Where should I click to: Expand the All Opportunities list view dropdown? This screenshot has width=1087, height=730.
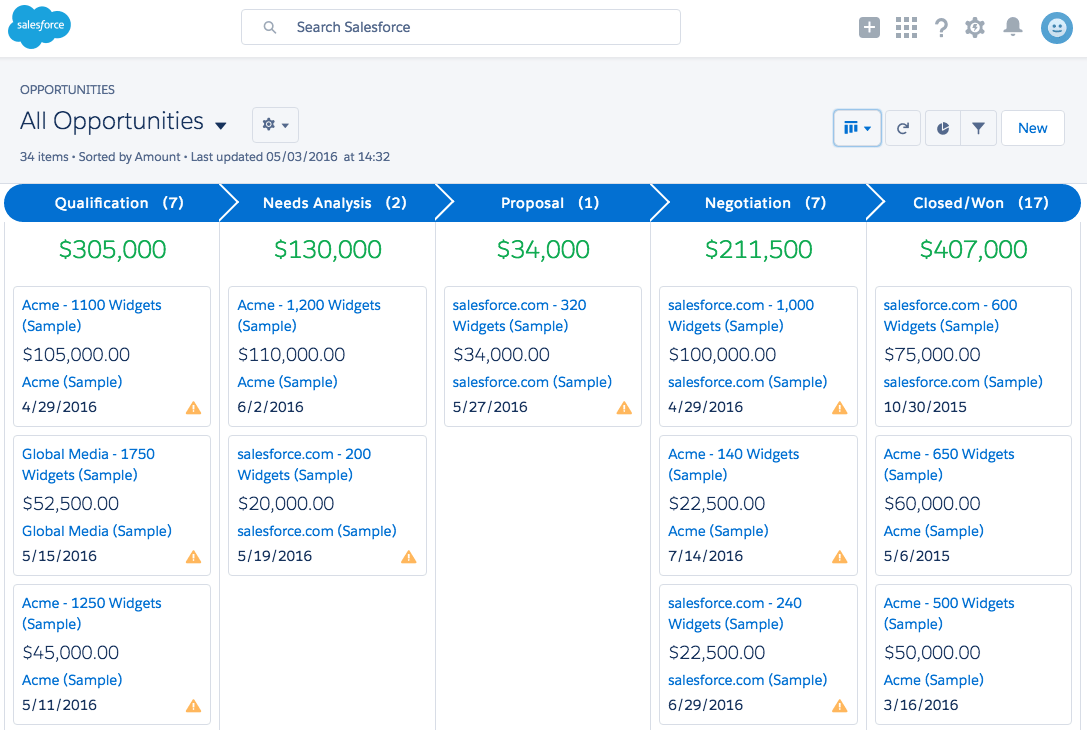220,125
